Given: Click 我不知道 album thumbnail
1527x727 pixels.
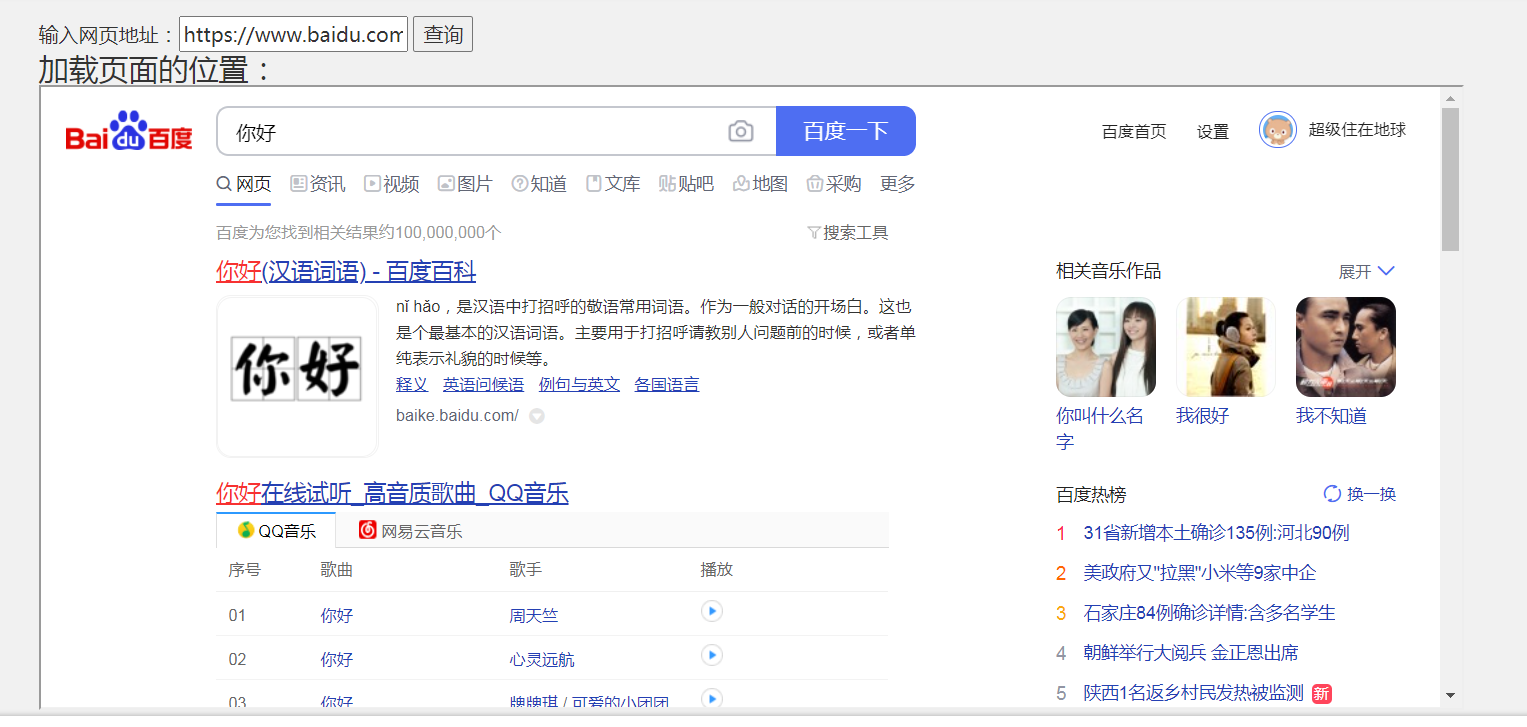Looking at the screenshot, I should (x=1346, y=347).
